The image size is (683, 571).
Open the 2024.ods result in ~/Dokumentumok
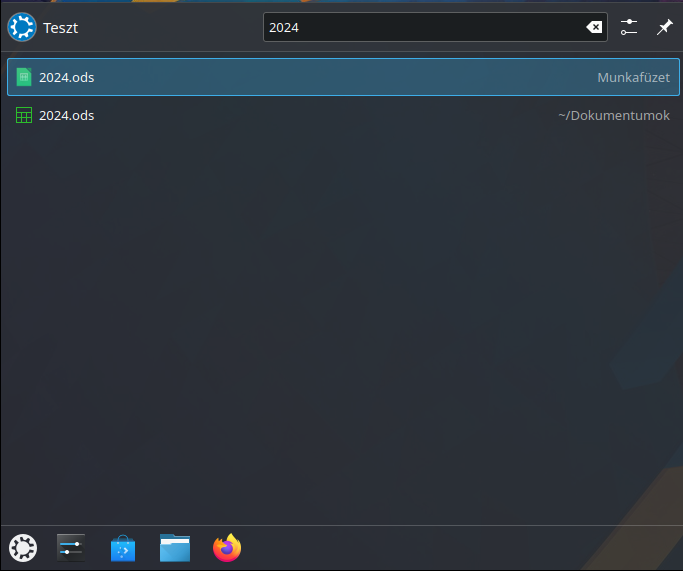coord(343,115)
